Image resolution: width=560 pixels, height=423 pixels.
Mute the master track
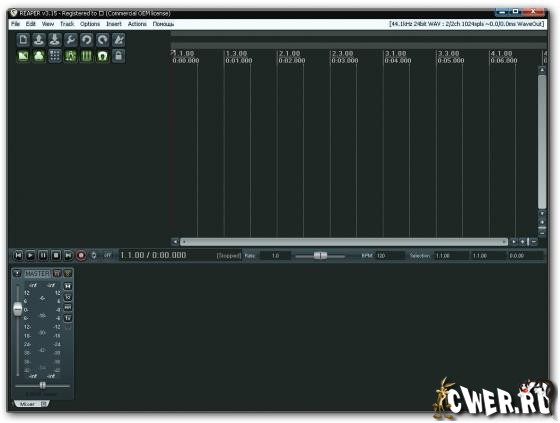pos(57,274)
